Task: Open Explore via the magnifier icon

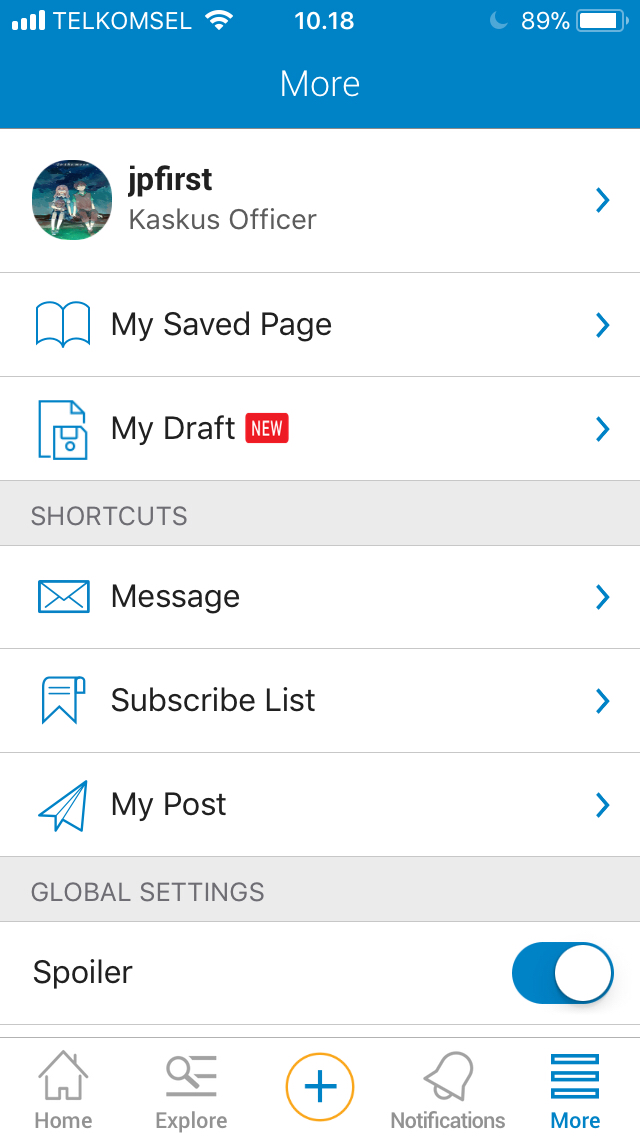Action: coord(190,1087)
